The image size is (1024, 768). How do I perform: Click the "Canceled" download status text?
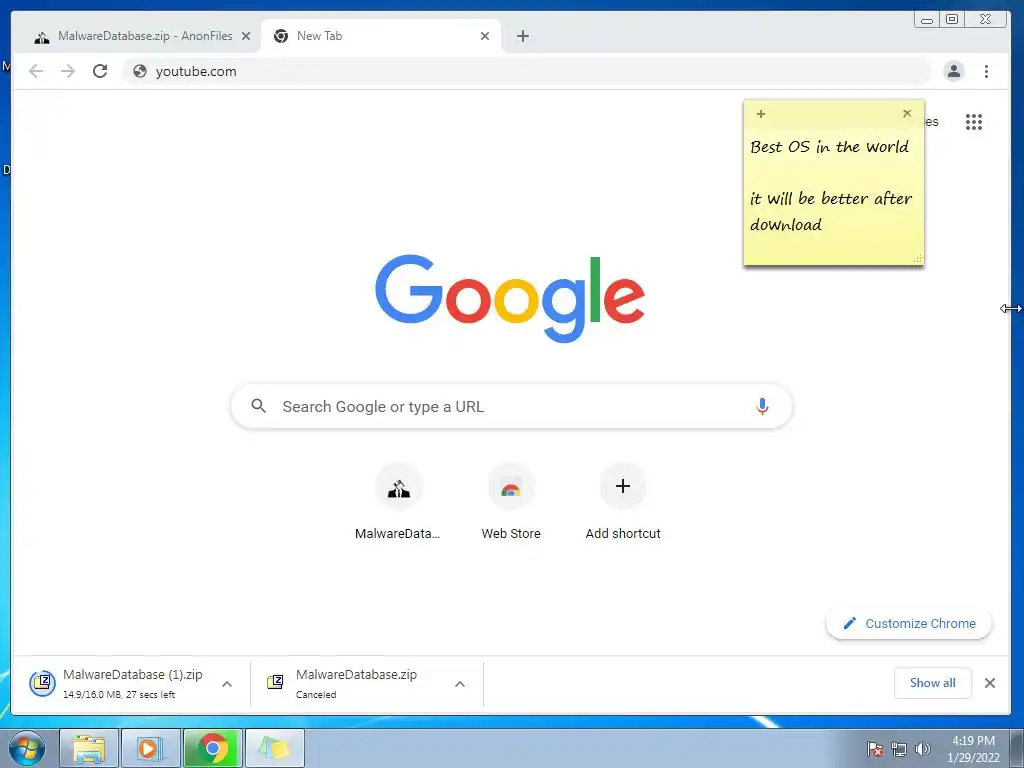[x=316, y=695]
